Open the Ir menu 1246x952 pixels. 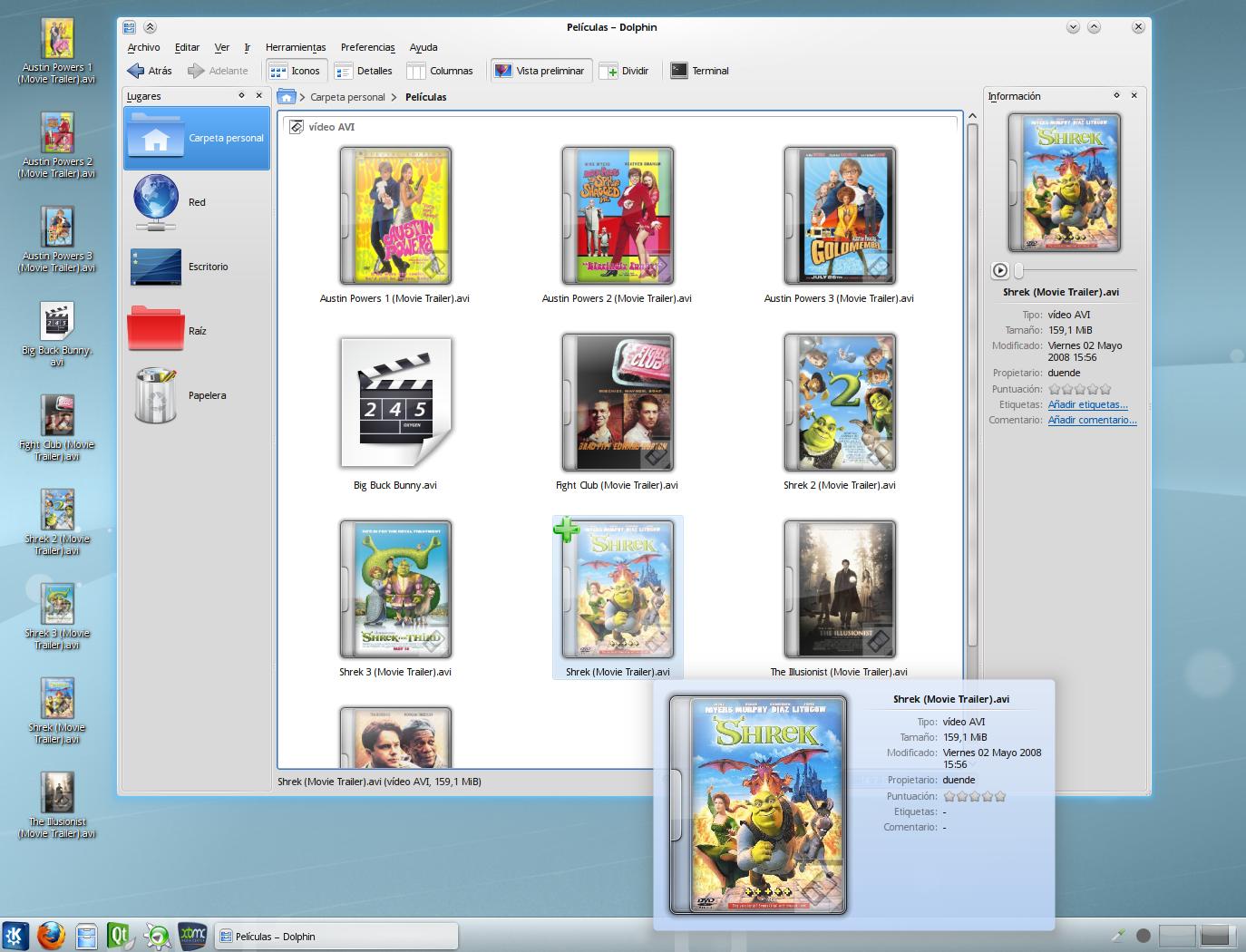(x=248, y=47)
